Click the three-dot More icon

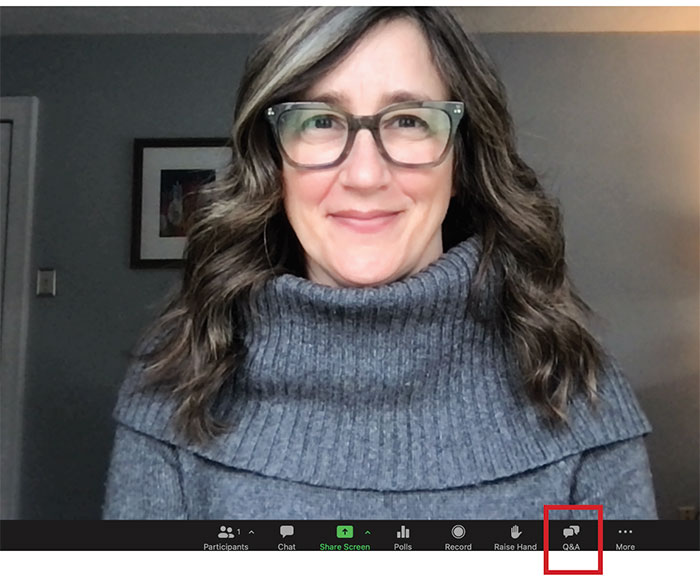(625, 532)
